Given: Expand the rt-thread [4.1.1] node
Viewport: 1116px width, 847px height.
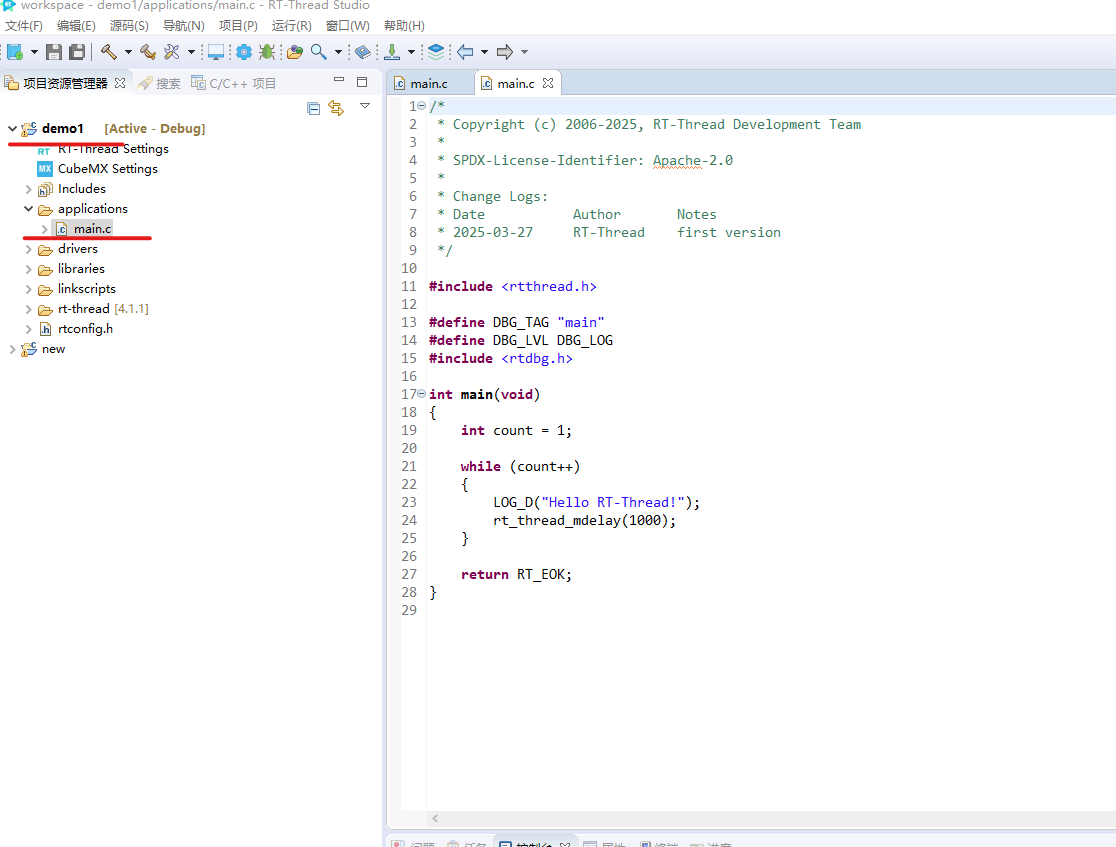Looking at the screenshot, I should point(27,308).
